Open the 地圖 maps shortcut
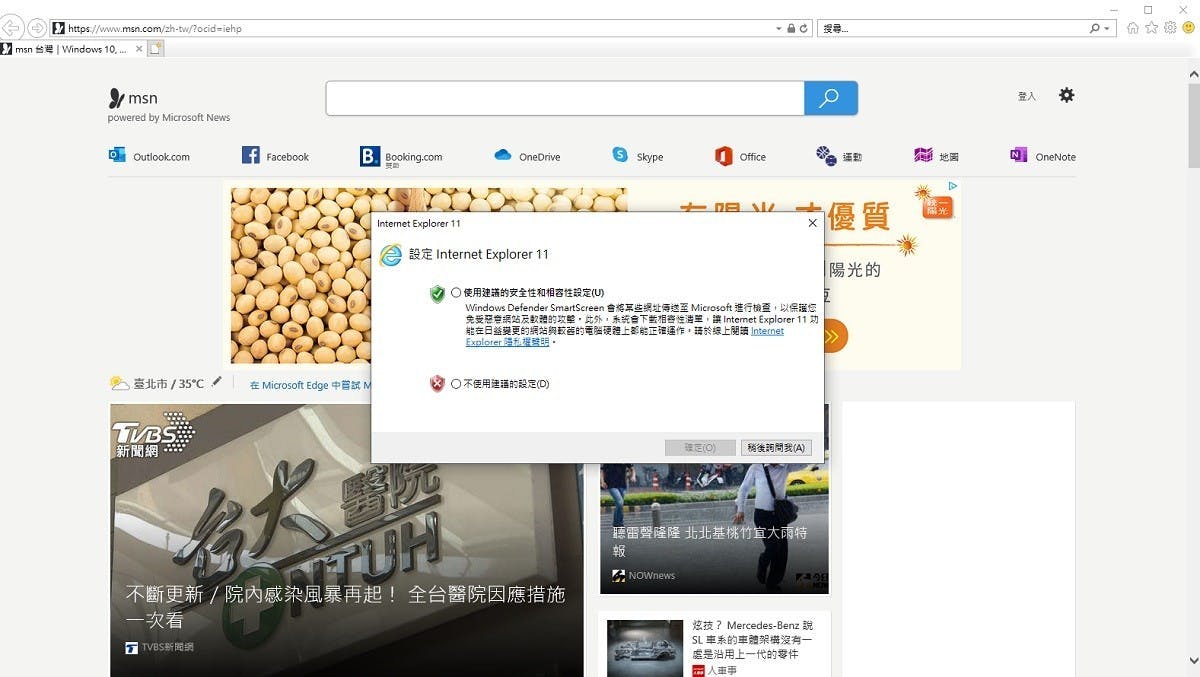1200x677 pixels. pyautogui.click(x=937, y=156)
